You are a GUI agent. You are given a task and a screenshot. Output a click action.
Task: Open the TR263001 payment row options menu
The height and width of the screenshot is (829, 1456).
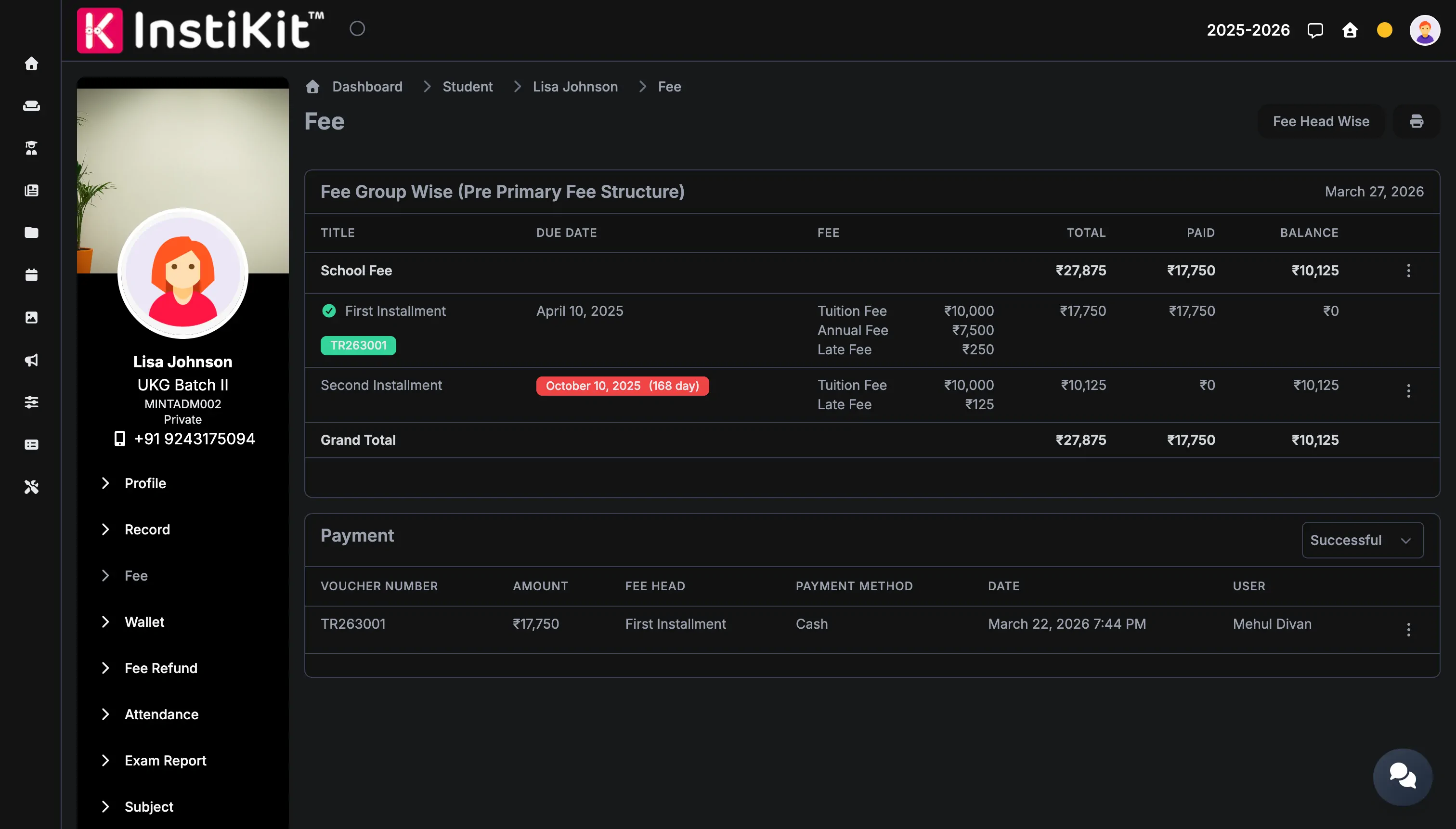[x=1409, y=629]
